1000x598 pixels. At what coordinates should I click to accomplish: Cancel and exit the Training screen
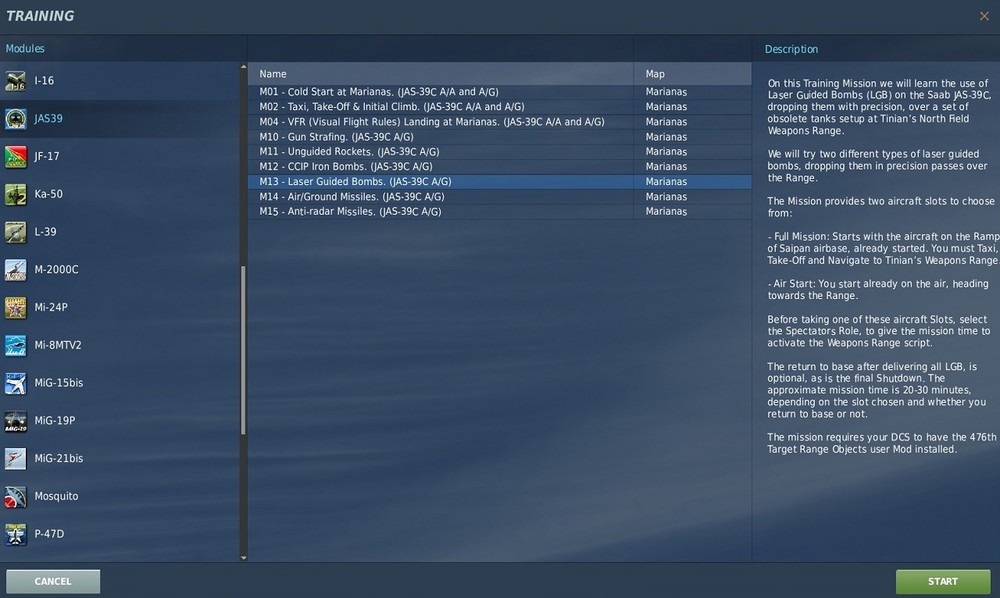point(53,581)
